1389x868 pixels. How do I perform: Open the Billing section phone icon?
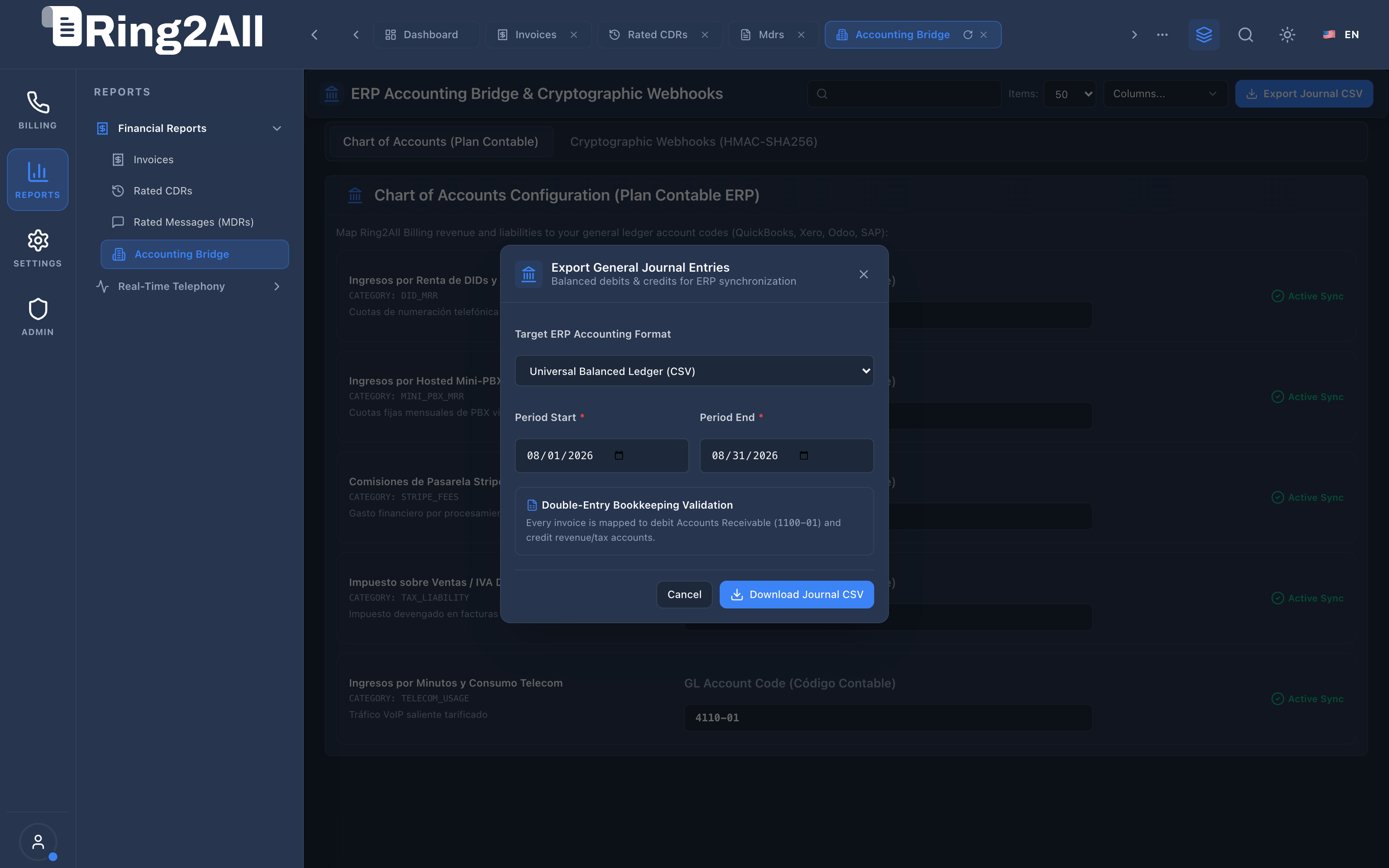pos(38,110)
